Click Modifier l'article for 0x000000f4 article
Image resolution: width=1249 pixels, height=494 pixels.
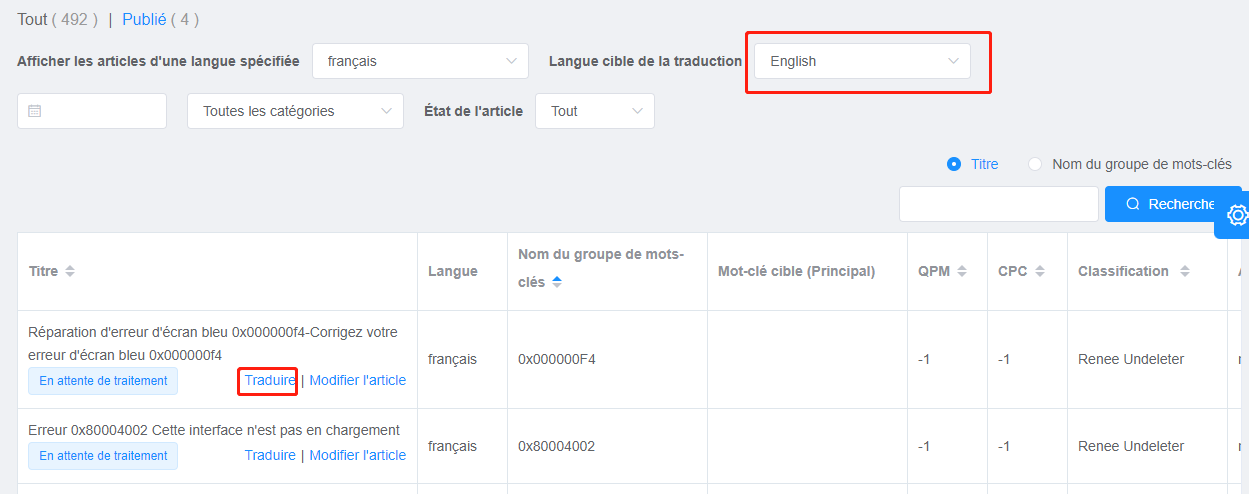click(358, 380)
